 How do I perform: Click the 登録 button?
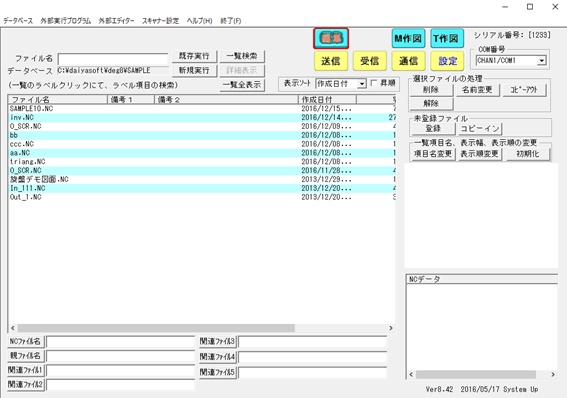[433, 128]
